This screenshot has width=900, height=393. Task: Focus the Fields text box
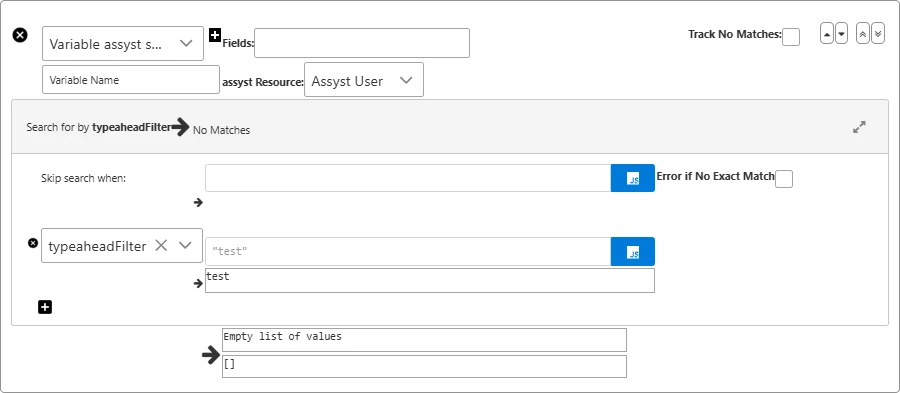(x=362, y=43)
